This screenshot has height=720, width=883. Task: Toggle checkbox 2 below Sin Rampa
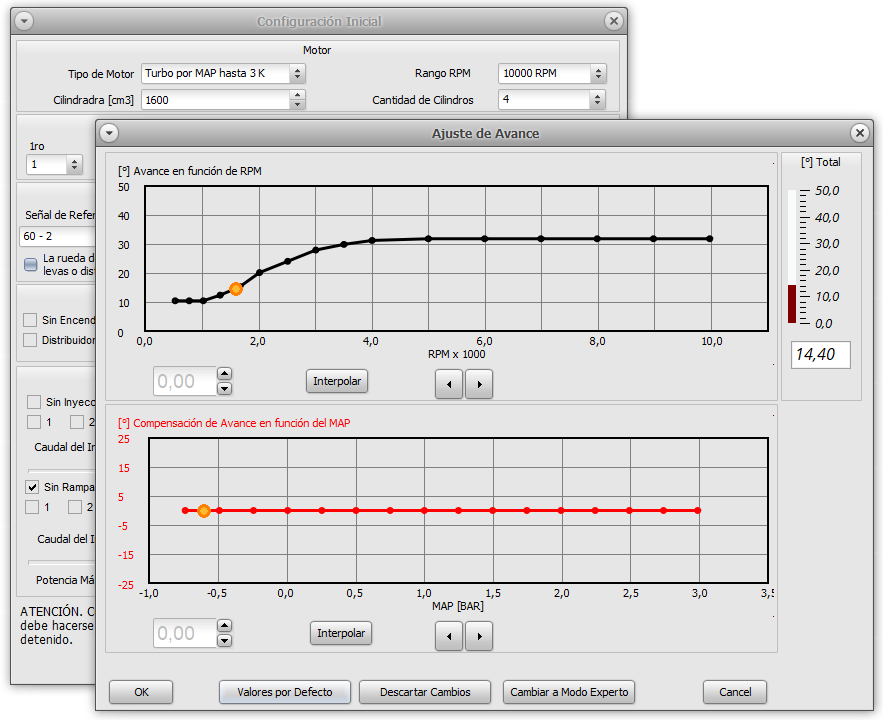[x=75, y=507]
